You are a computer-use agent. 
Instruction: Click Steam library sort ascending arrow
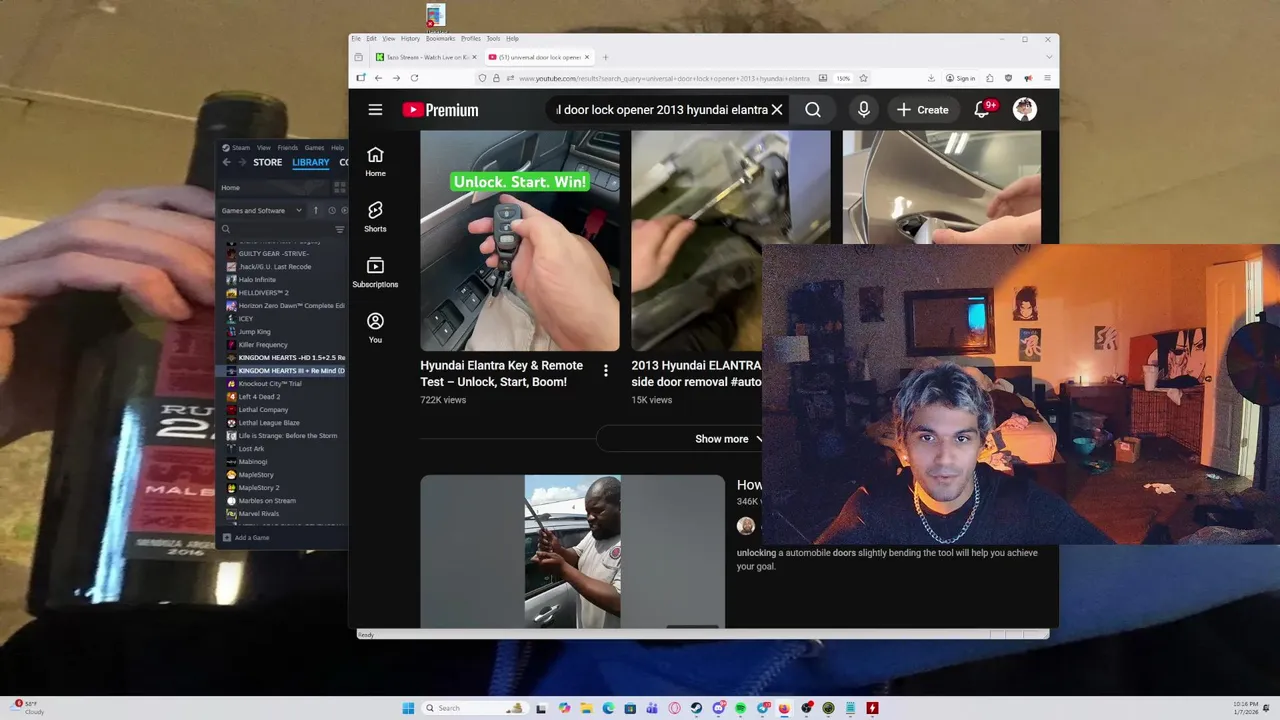(316, 210)
